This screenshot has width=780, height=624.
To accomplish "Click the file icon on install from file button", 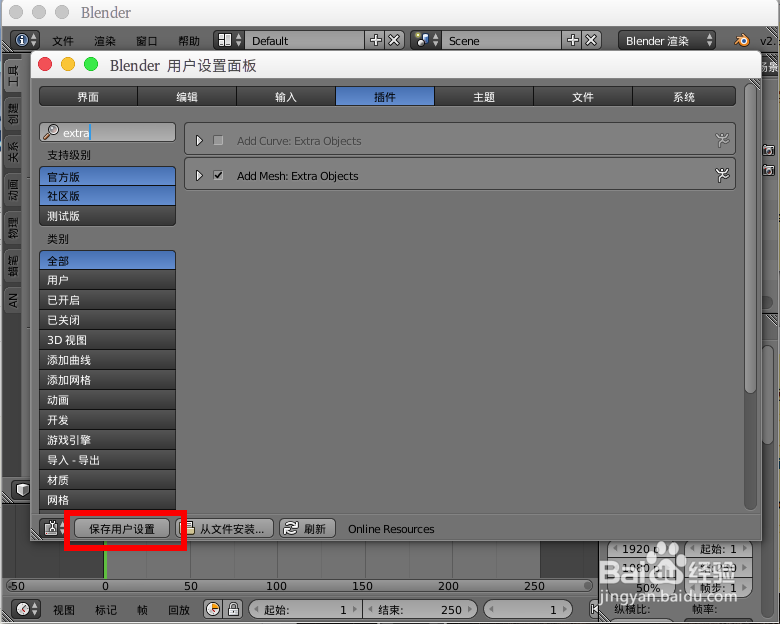I will 189,528.
